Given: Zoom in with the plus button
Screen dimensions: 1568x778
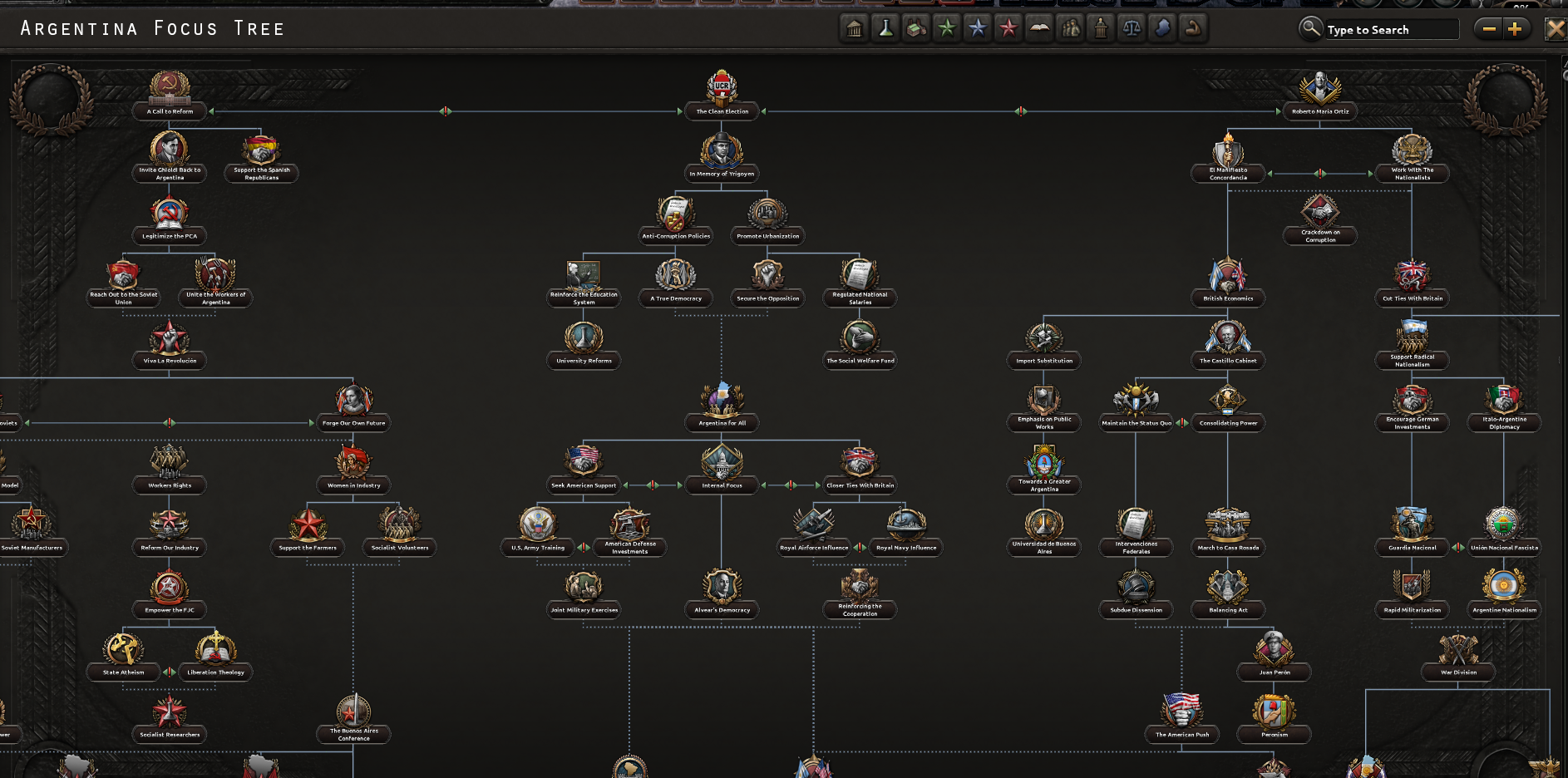Looking at the screenshot, I should pos(1515,29).
